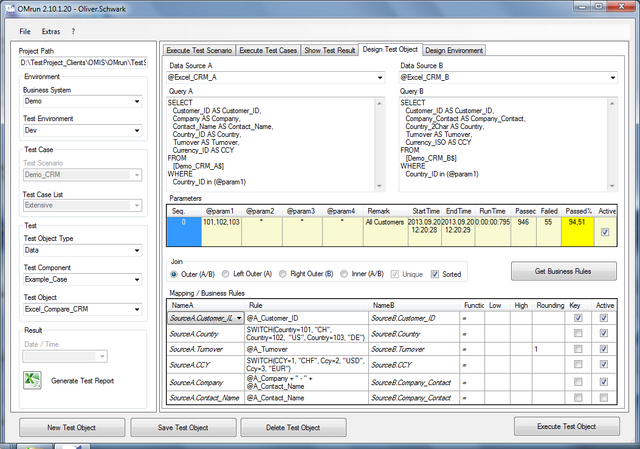Image resolution: width=640 pixels, height=449 pixels.
Task: Click the @A_Customer_ID rule cell
Action: pos(306,318)
